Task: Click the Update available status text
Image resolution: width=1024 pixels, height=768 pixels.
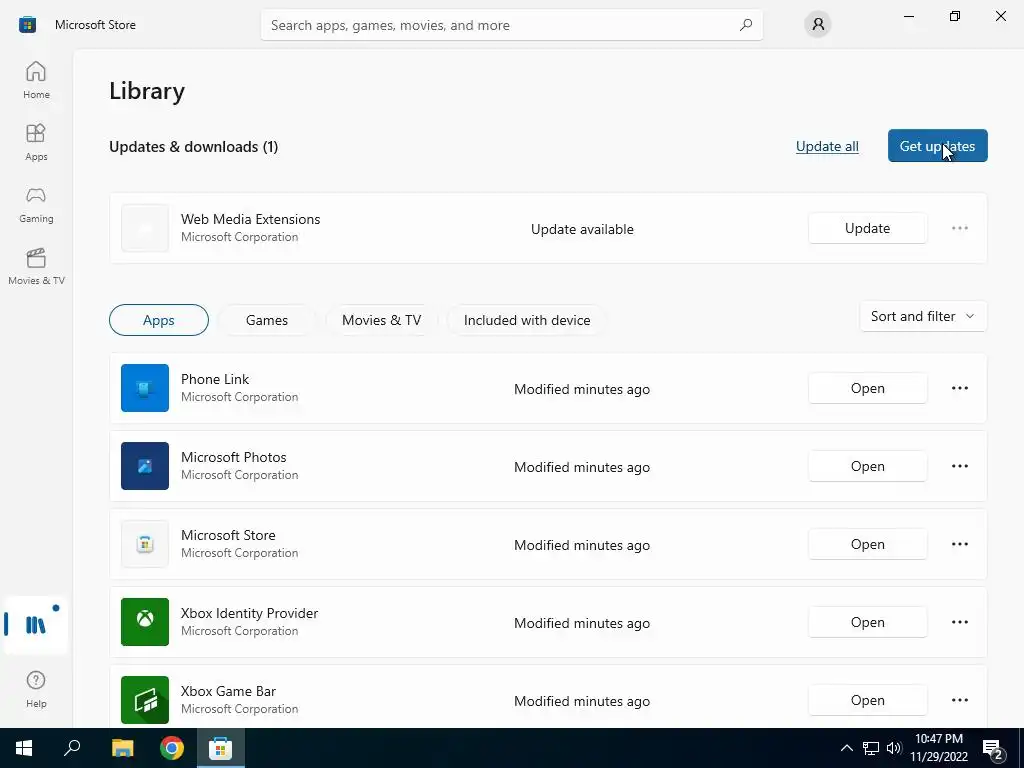Action: tap(582, 229)
